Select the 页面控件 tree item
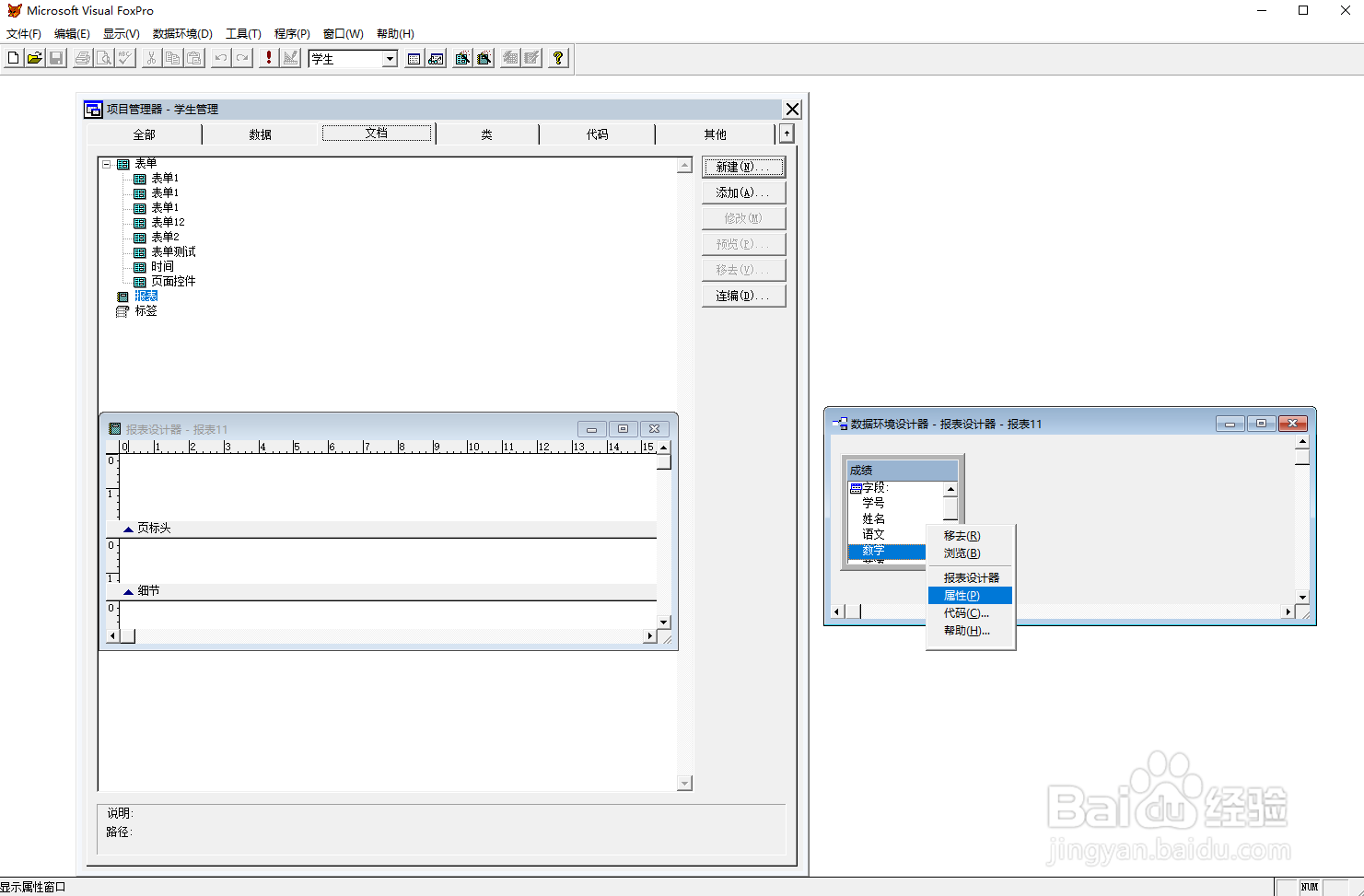Image resolution: width=1364 pixels, height=896 pixels. [x=173, y=282]
